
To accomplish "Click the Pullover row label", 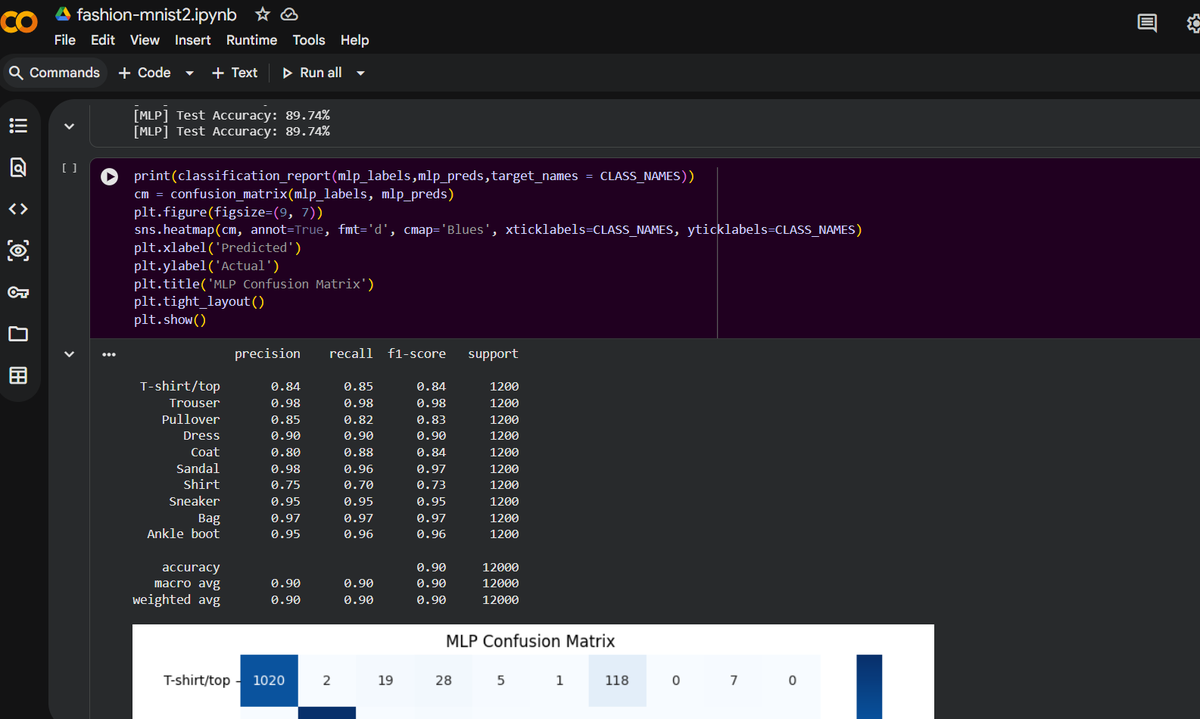I will click(x=190, y=419).
